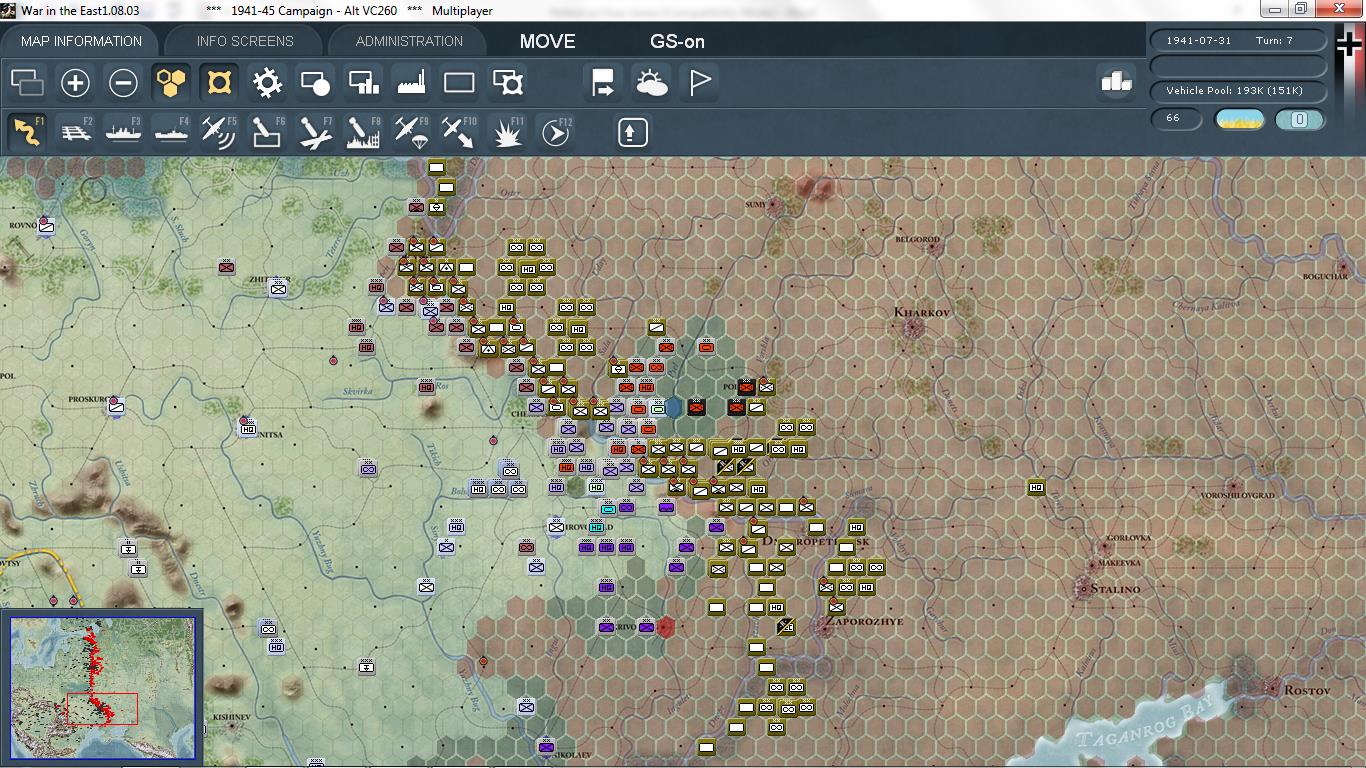This screenshot has width=1366, height=768.
Task: Select F1 move mode
Action: point(27,132)
